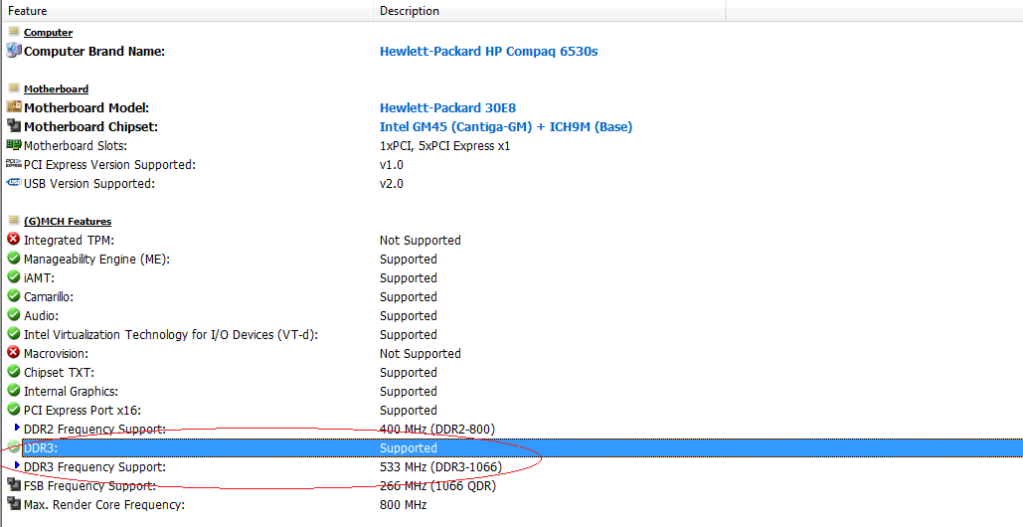Click the Motherboard Chipset icon
Image resolution: width=1023 pixels, height=527 pixels.
[x=13, y=127]
